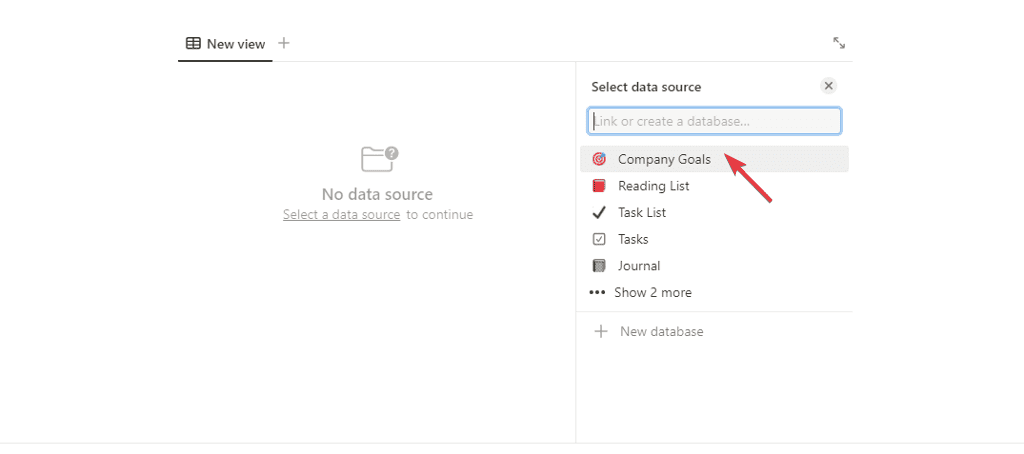Click the three dots before Show more
Screen dimensions: 1024x454
(x=597, y=293)
